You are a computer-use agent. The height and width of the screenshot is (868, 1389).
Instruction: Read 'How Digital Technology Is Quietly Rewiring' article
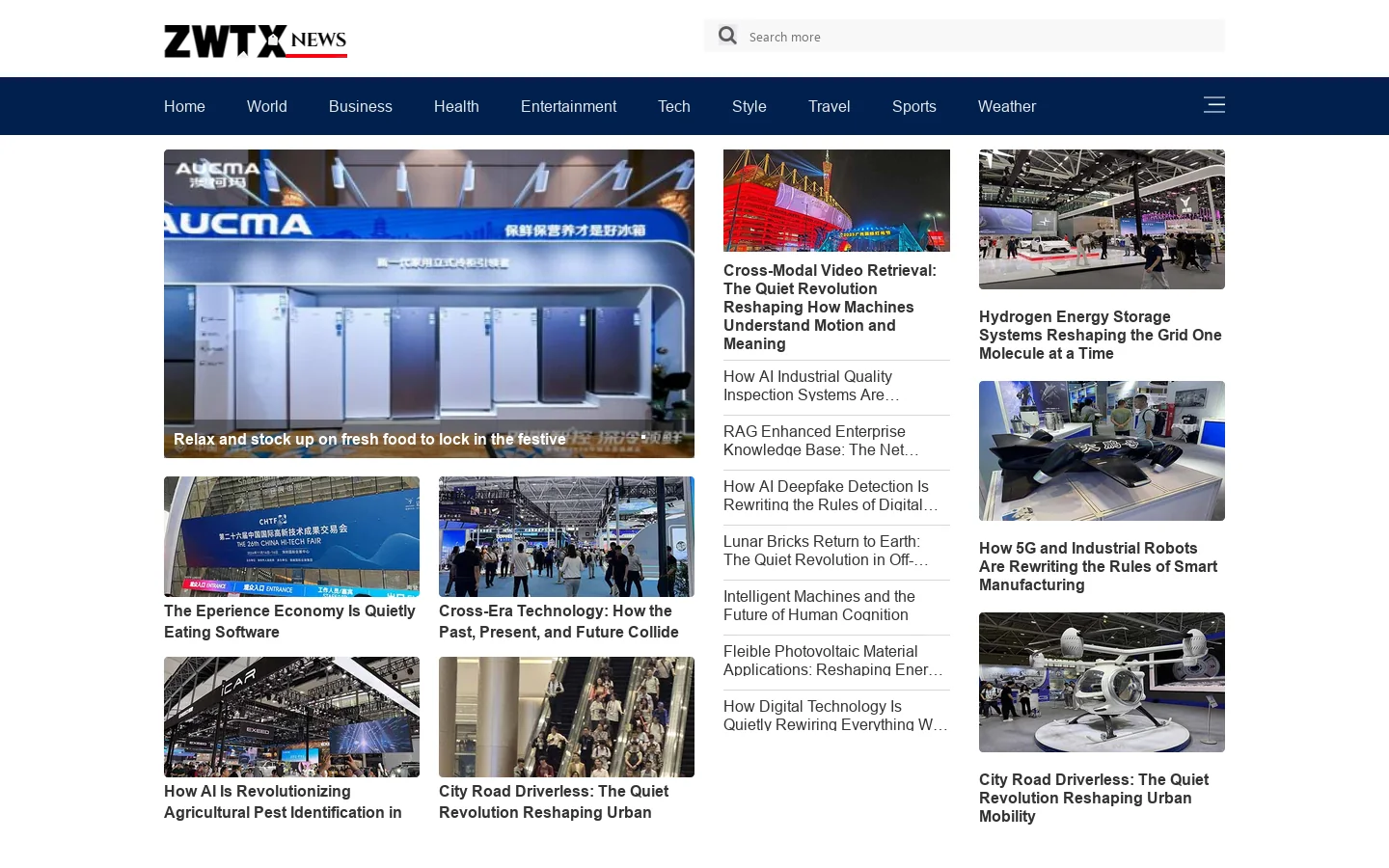835,716
